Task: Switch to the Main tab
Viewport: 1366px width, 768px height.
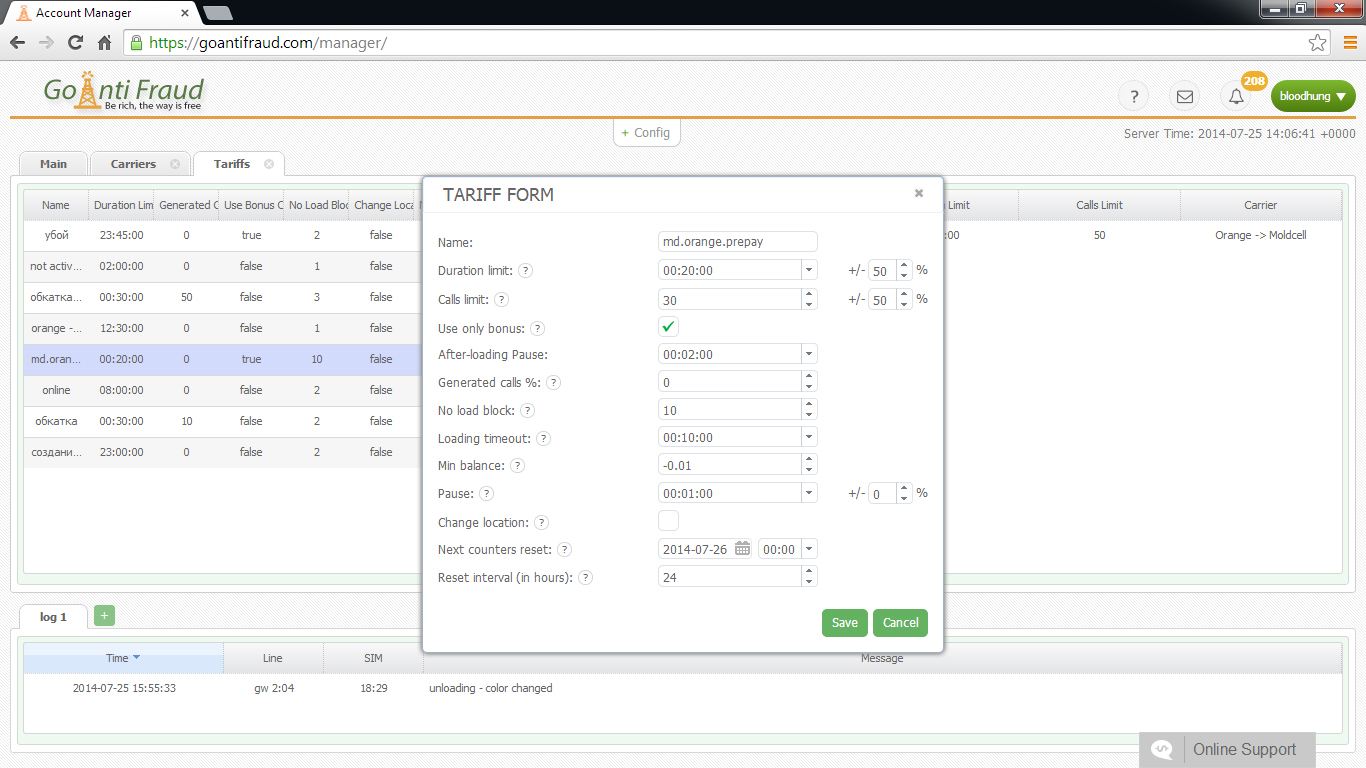Action: click(x=54, y=164)
